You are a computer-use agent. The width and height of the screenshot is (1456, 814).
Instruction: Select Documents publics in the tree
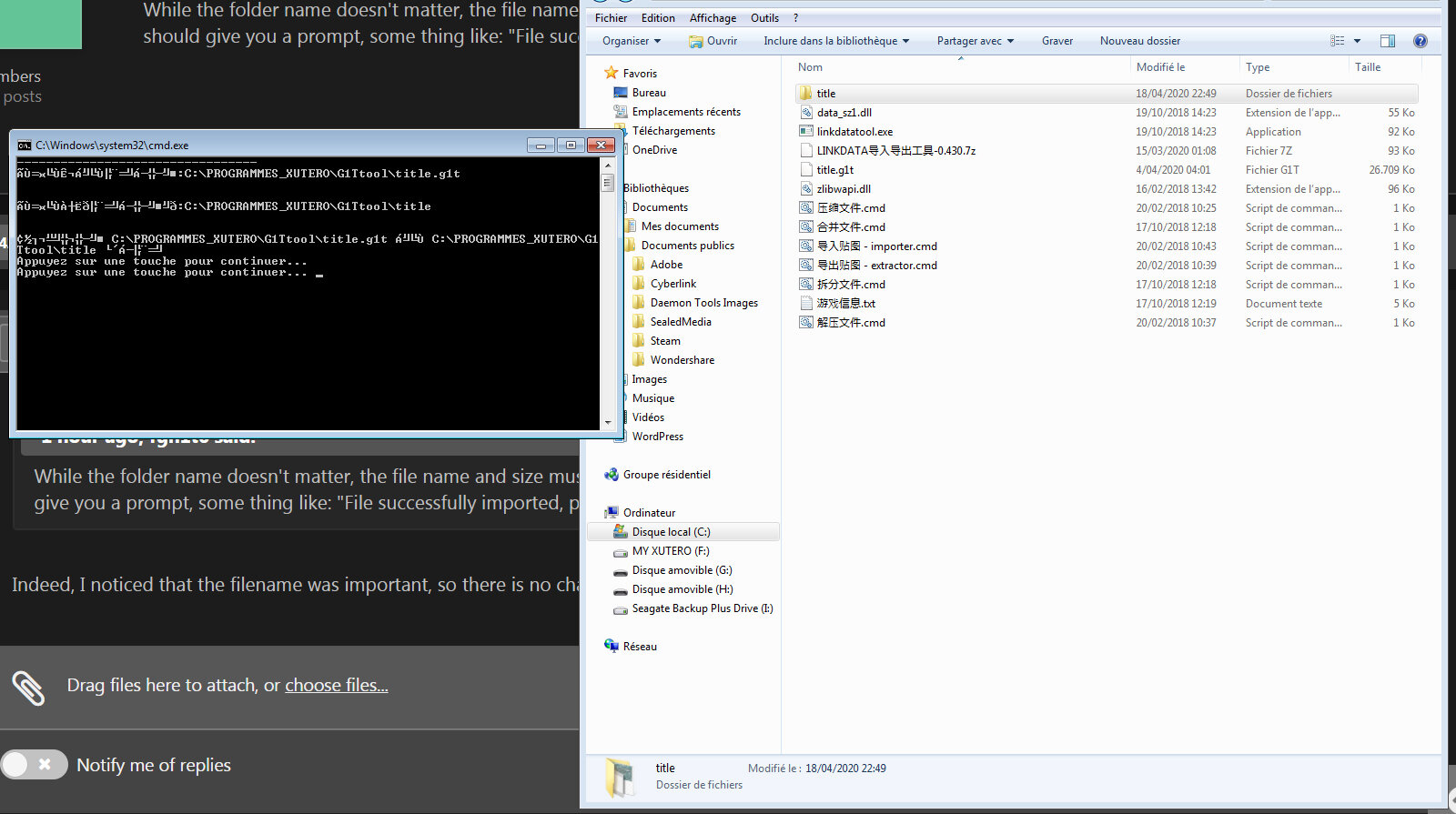(687, 246)
